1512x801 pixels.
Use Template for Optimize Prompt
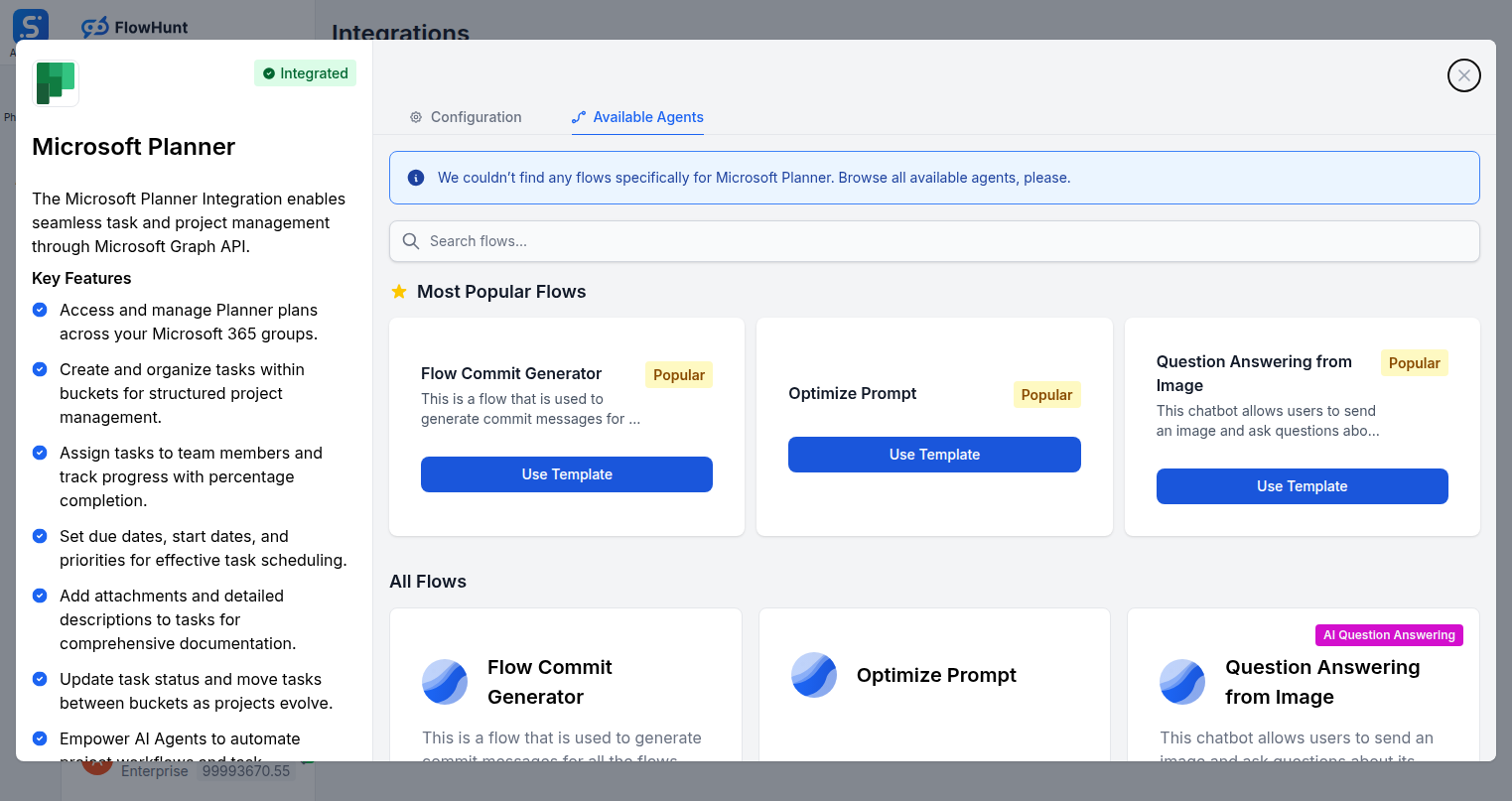tap(933, 454)
